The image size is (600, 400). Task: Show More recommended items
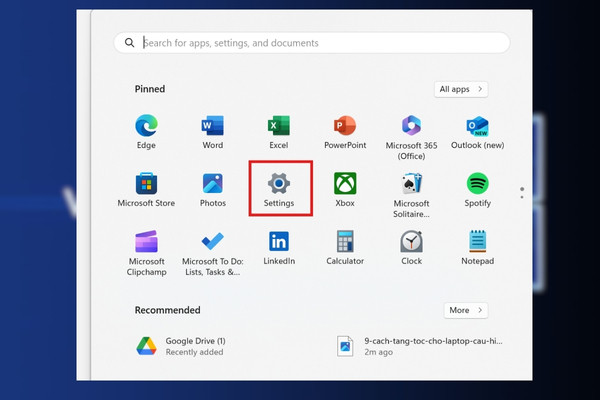point(466,310)
